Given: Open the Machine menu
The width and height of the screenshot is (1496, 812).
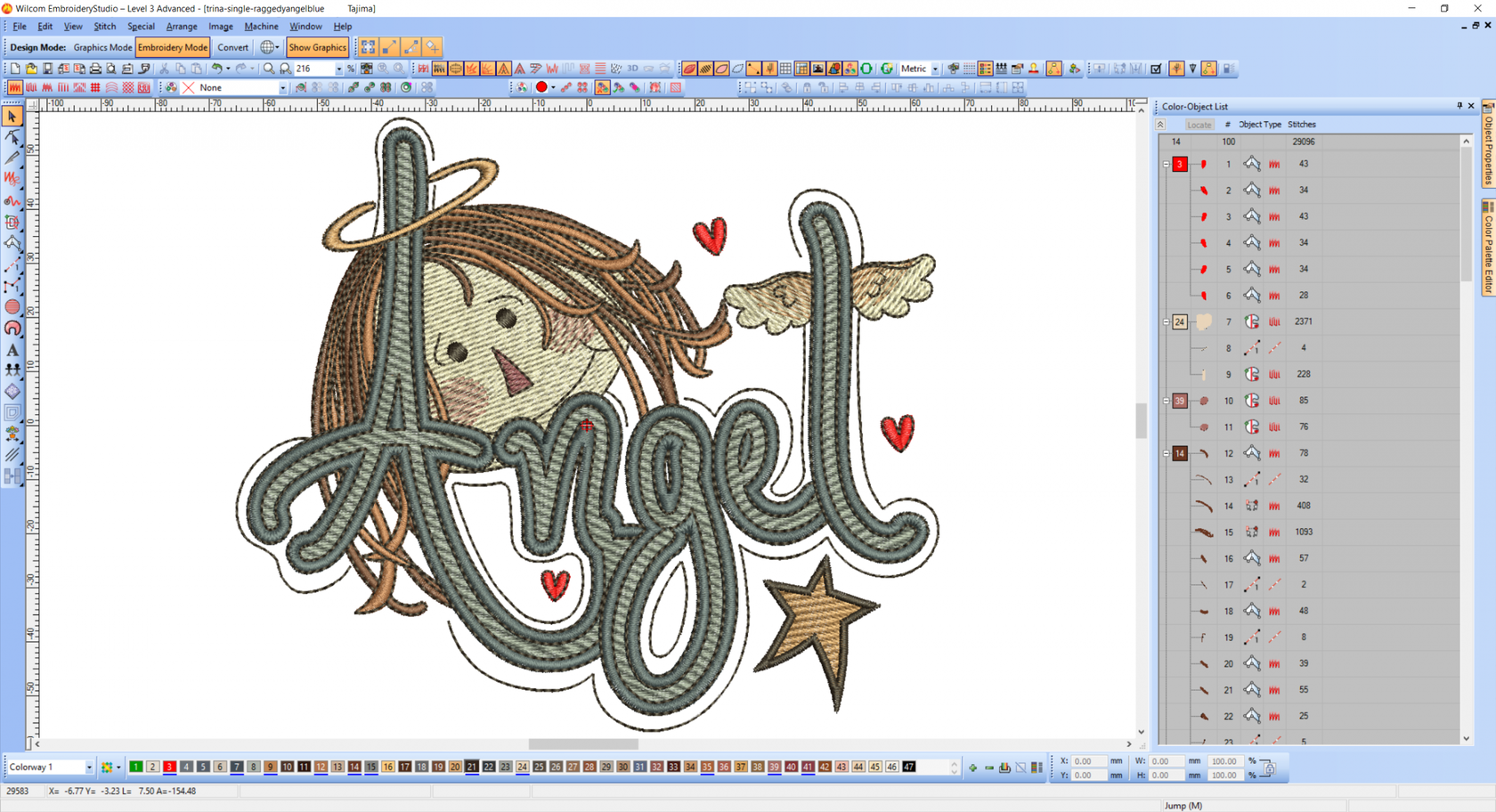Looking at the screenshot, I should (x=261, y=27).
